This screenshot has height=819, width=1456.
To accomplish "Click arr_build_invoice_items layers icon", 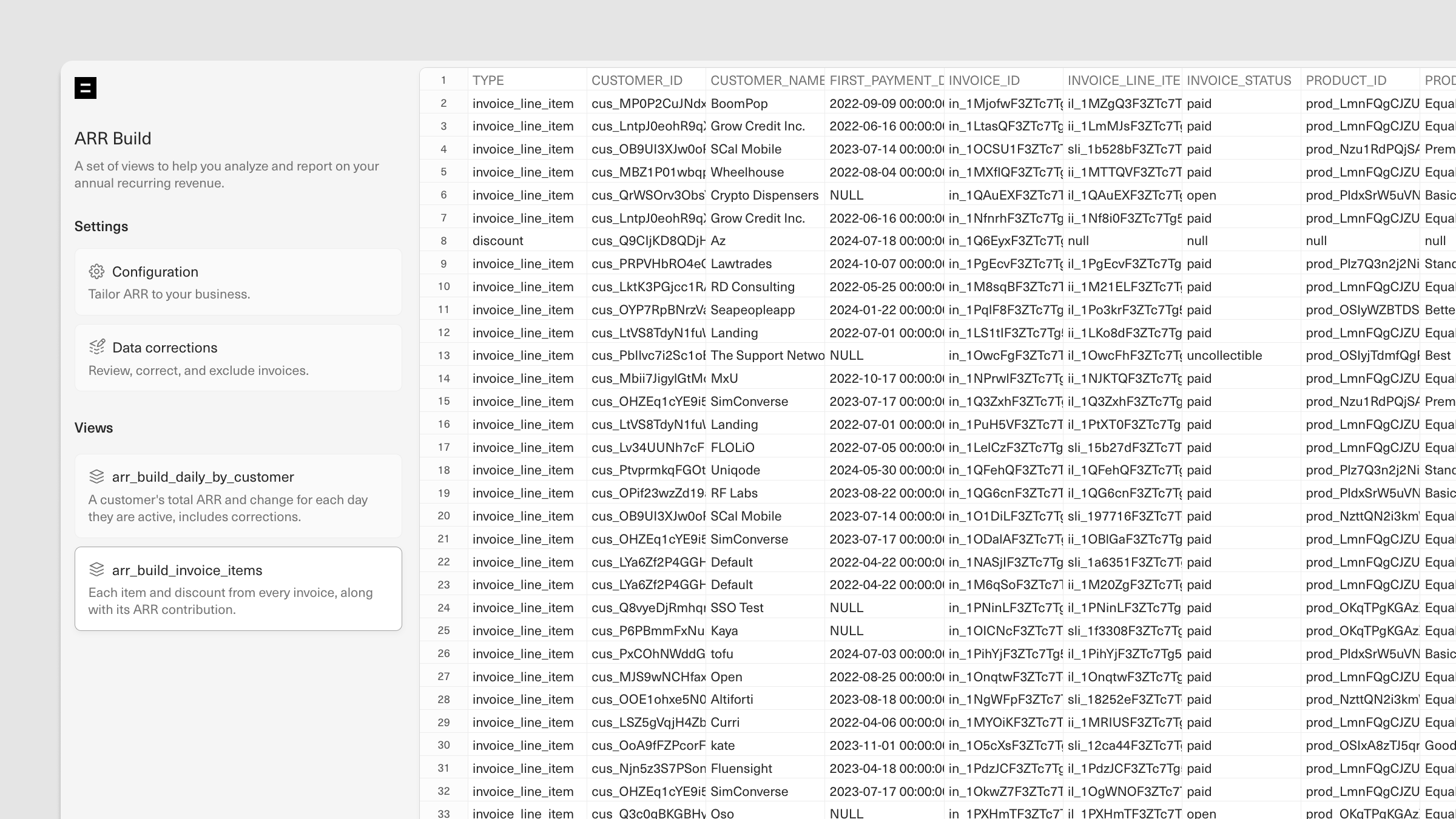I will 96,570.
